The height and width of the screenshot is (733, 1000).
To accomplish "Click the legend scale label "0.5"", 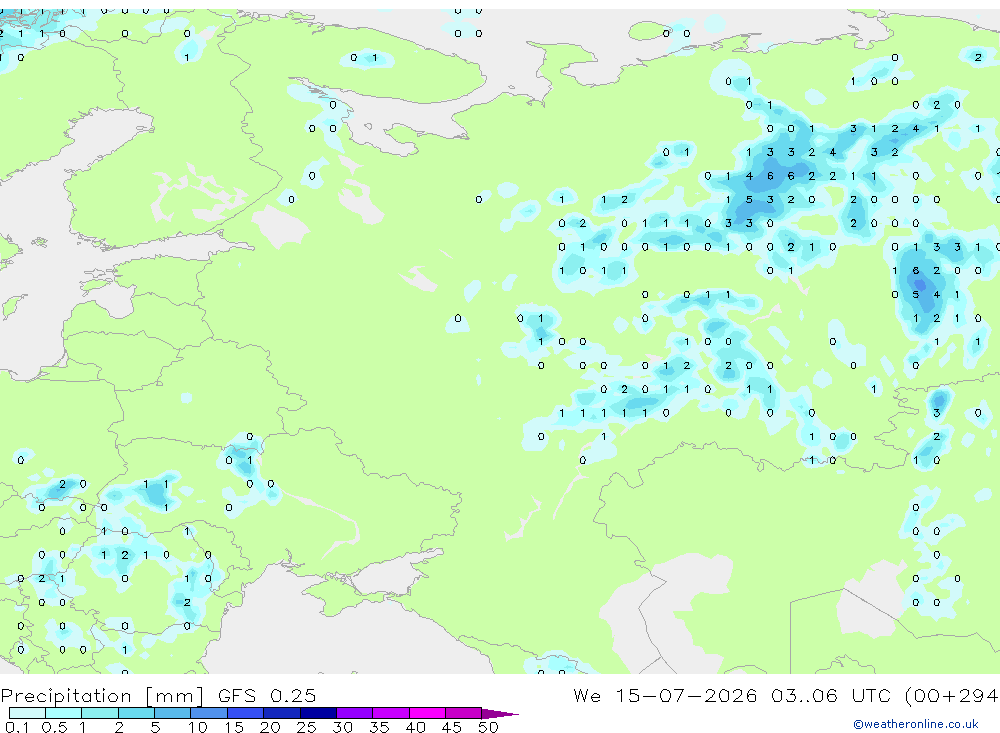I will (x=54, y=727).
